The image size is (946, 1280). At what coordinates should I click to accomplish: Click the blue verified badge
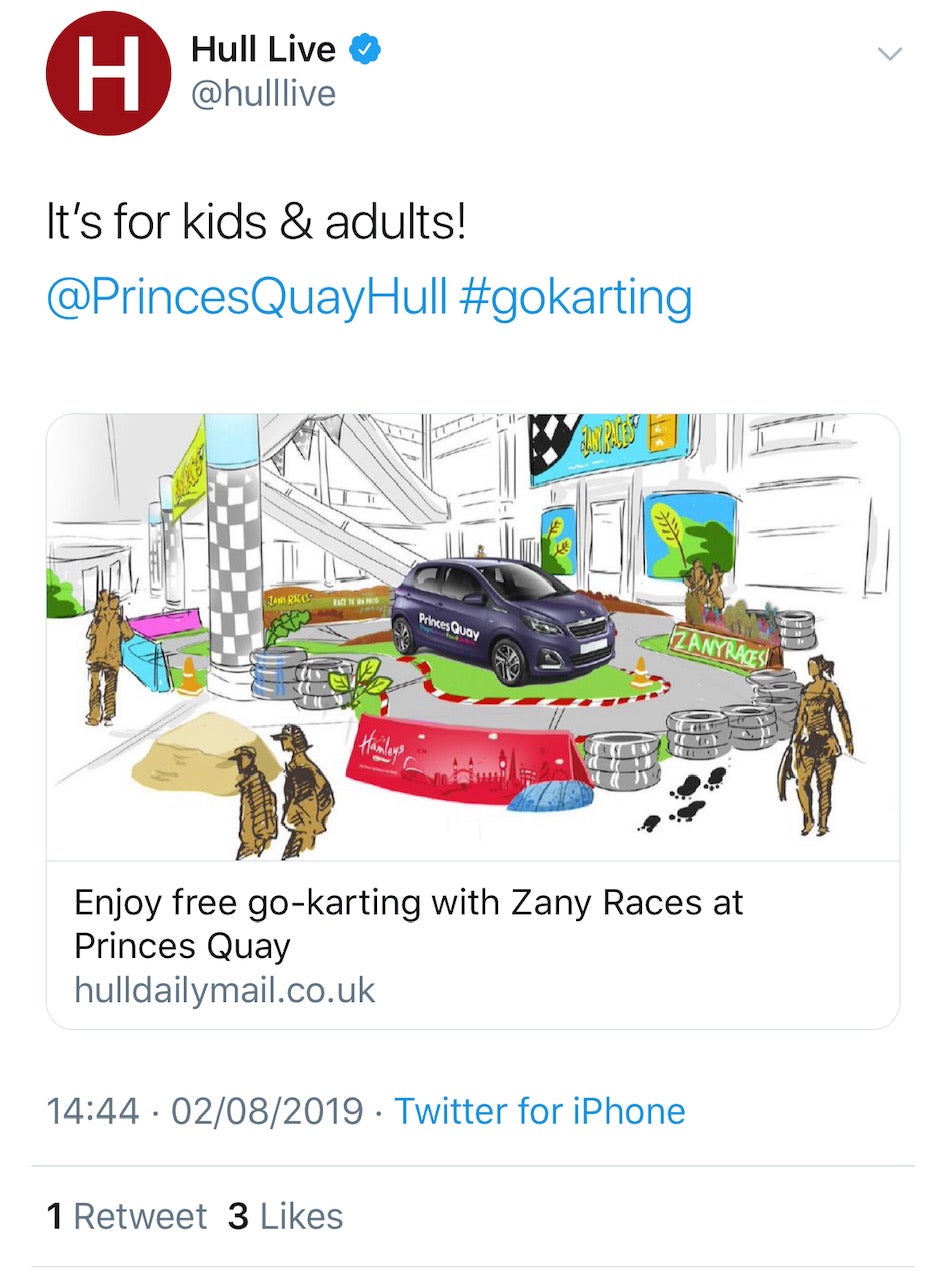(363, 47)
